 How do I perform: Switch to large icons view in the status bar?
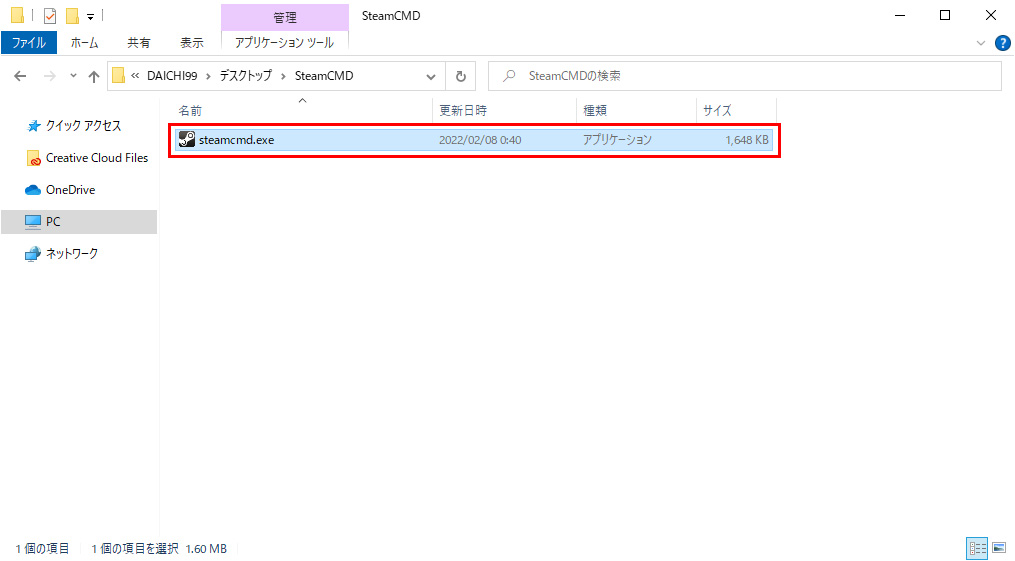click(999, 549)
